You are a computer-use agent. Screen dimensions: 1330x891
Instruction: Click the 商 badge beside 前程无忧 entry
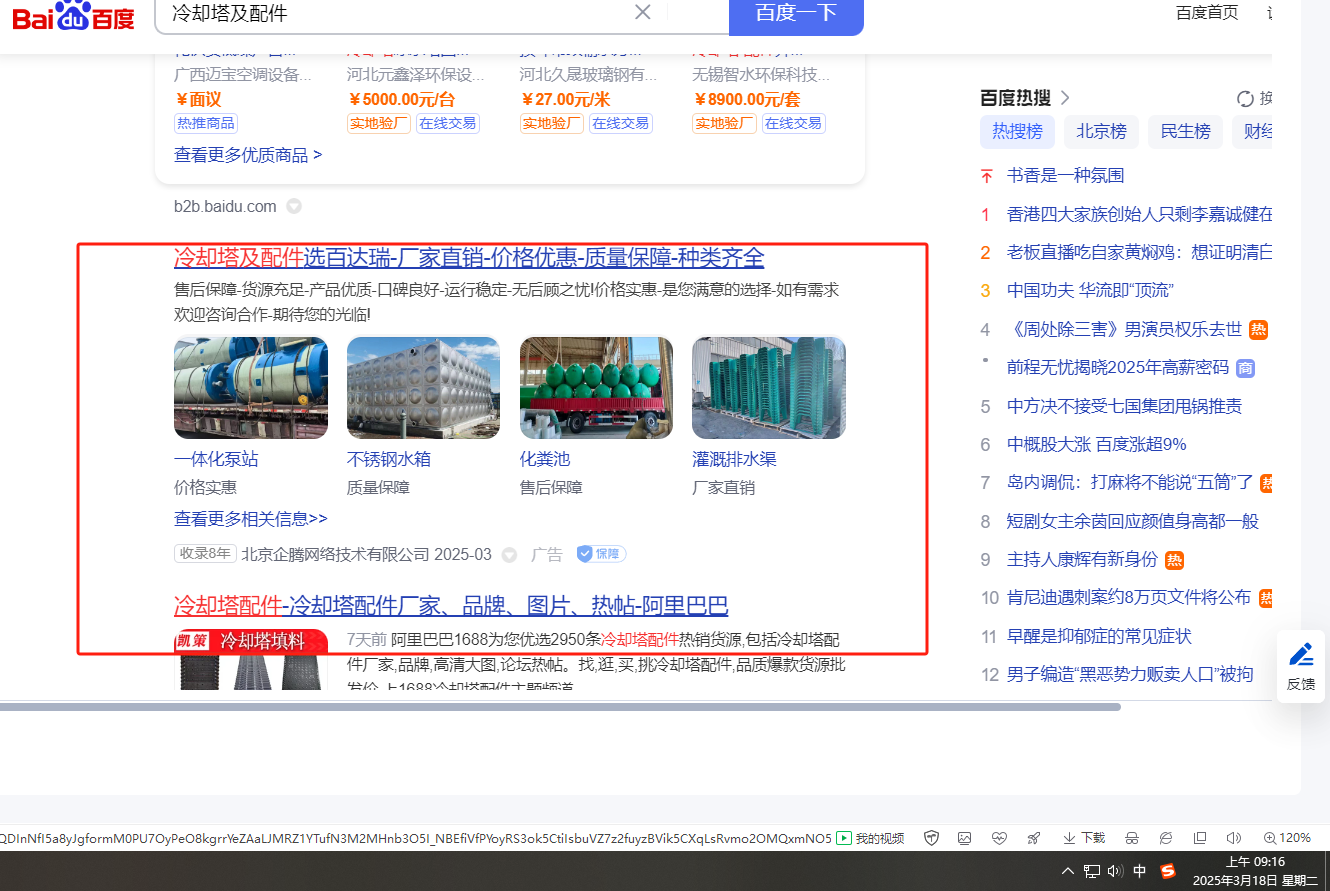(1246, 368)
